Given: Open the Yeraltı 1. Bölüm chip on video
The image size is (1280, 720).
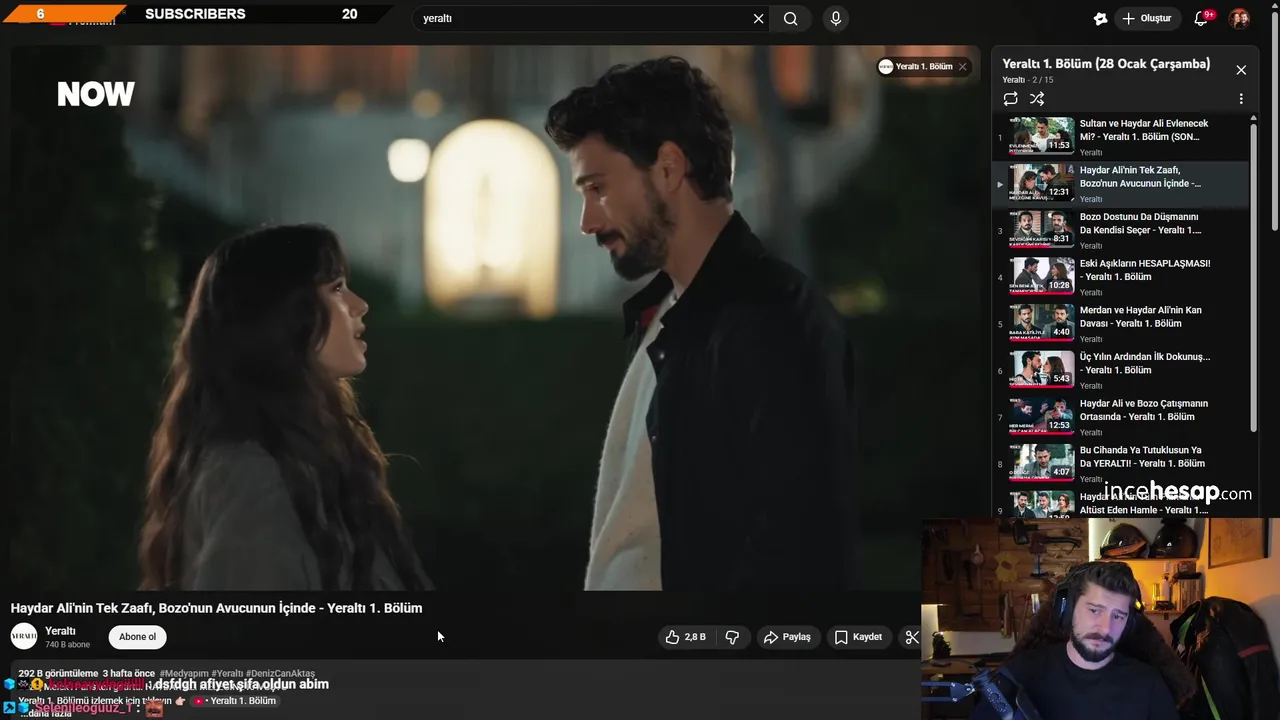Looking at the screenshot, I should pos(915,67).
